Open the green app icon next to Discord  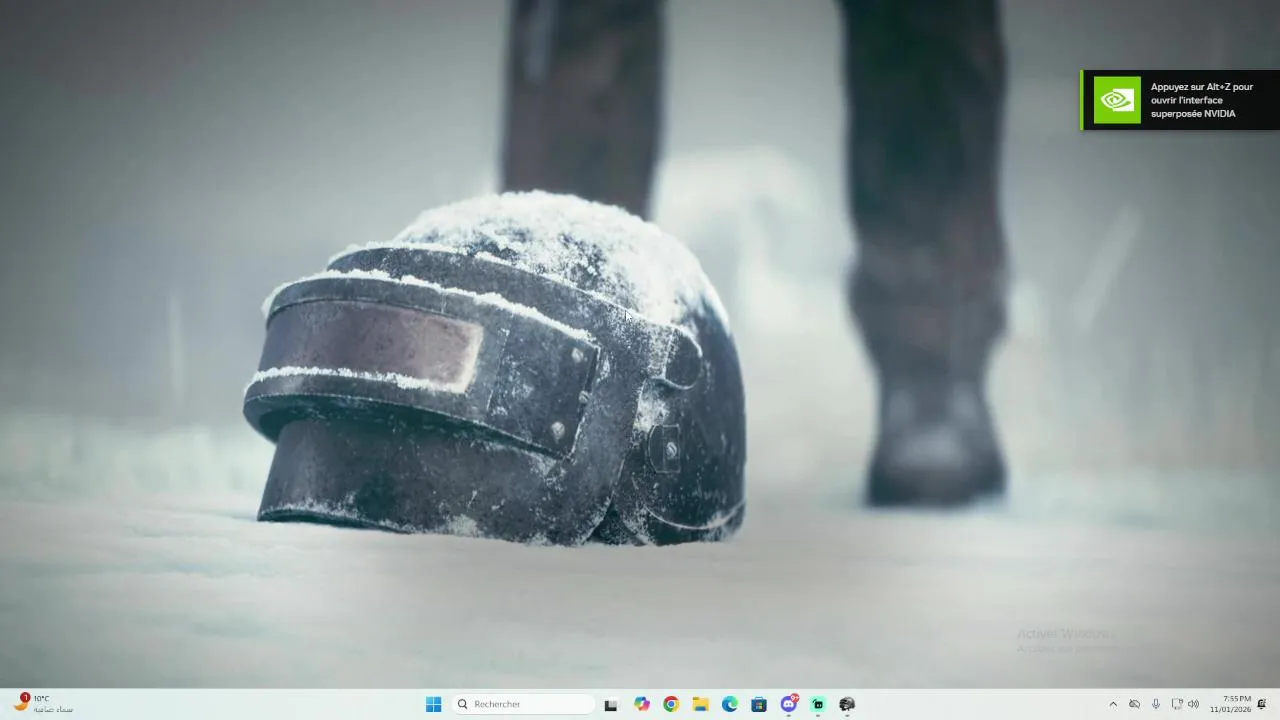click(x=818, y=704)
